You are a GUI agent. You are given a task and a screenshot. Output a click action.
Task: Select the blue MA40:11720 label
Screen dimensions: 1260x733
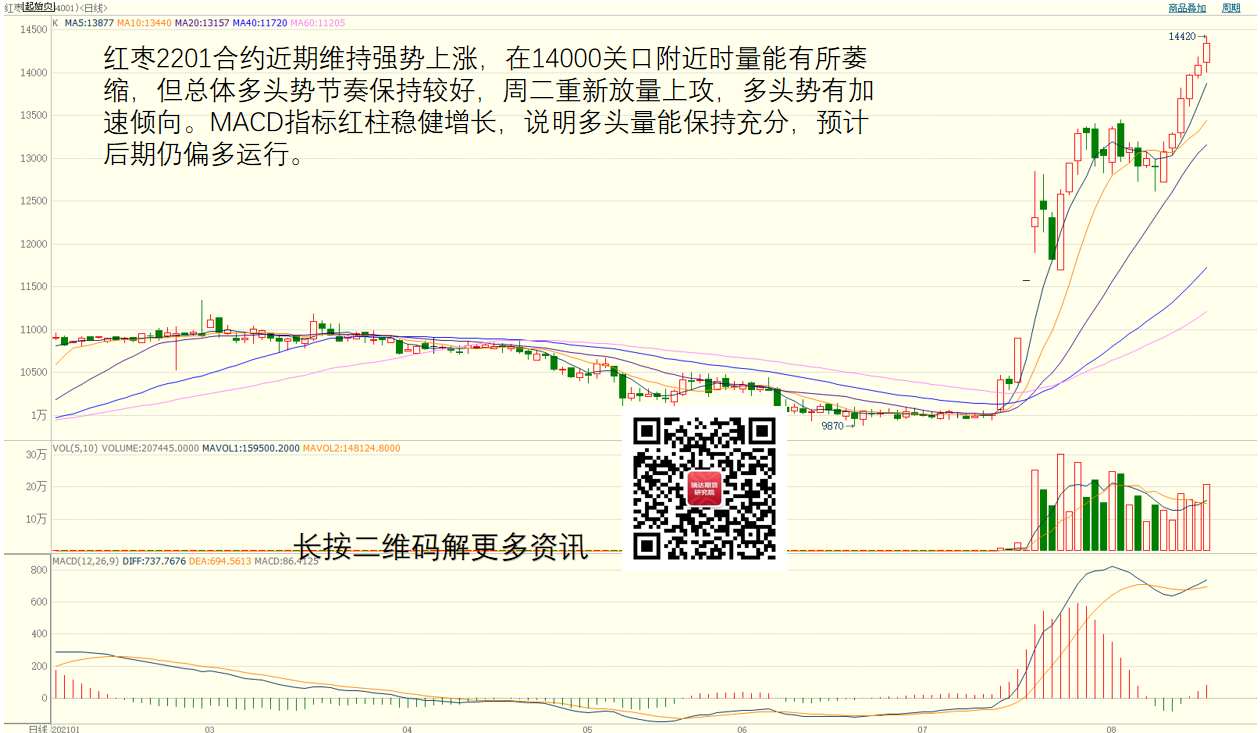pyautogui.click(x=260, y=22)
